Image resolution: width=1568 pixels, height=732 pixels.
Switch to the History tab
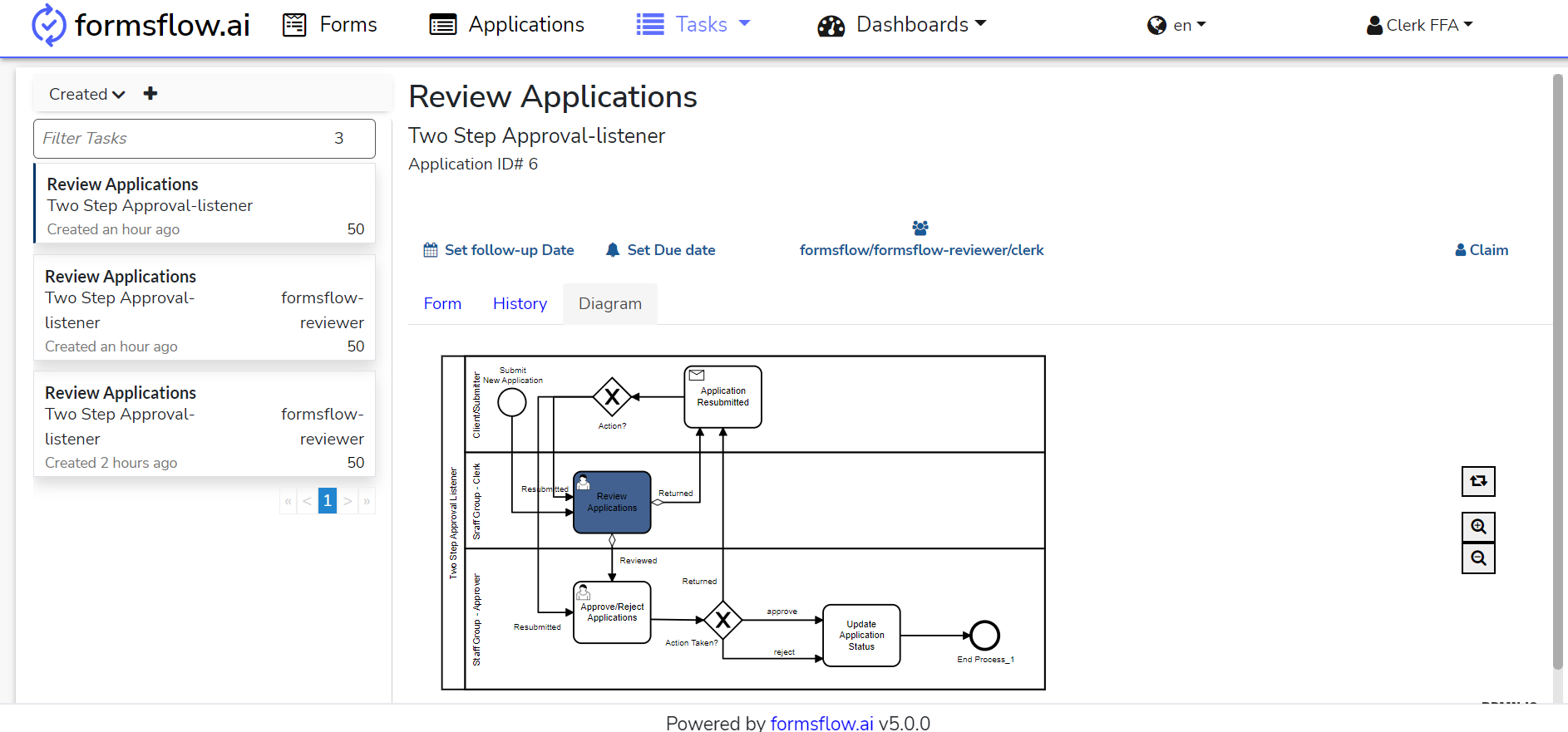pyautogui.click(x=520, y=304)
